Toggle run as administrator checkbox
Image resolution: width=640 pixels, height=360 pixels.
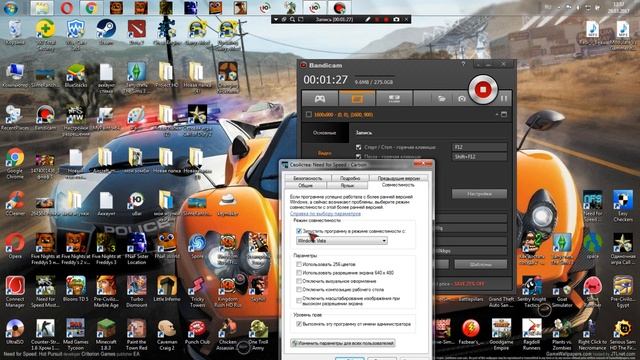click(x=299, y=324)
